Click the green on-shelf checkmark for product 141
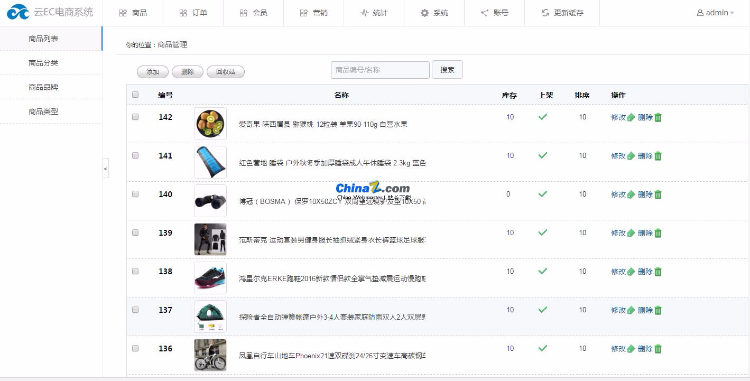Image resolution: width=750 pixels, height=381 pixels. [542, 155]
